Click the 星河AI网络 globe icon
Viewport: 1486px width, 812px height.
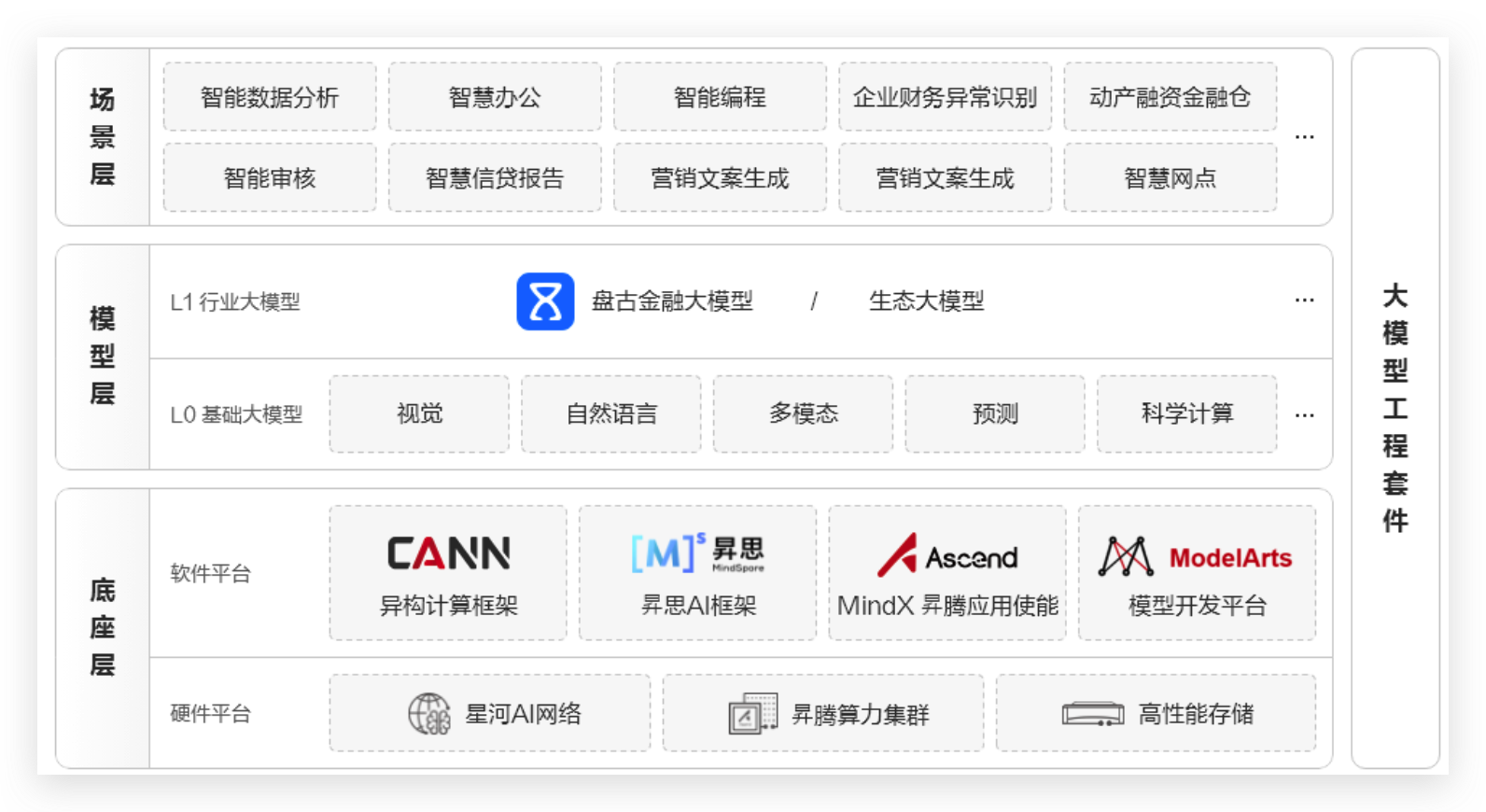[x=429, y=714]
